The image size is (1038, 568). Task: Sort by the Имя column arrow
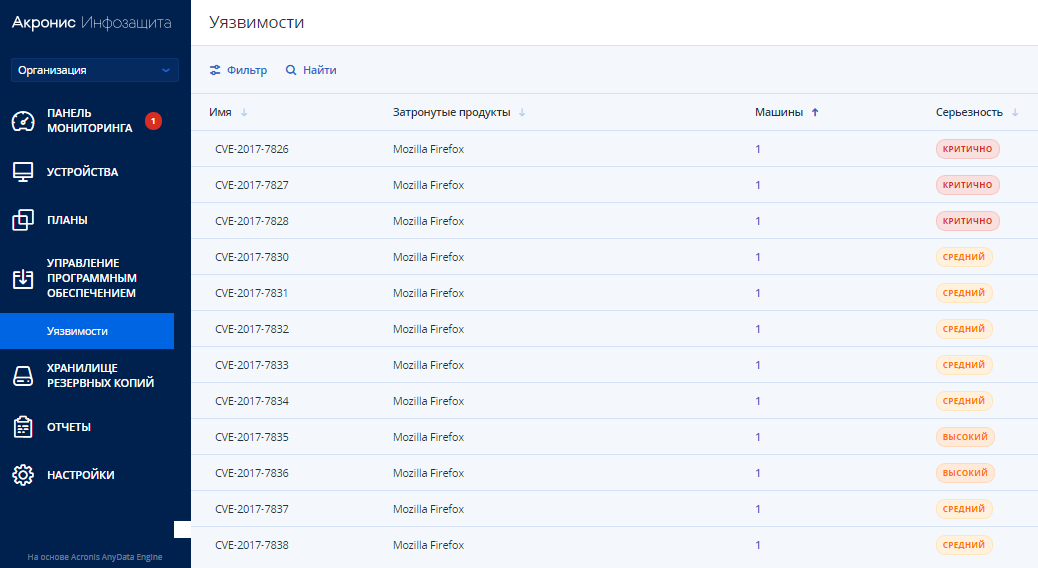pyautogui.click(x=244, y=113)
